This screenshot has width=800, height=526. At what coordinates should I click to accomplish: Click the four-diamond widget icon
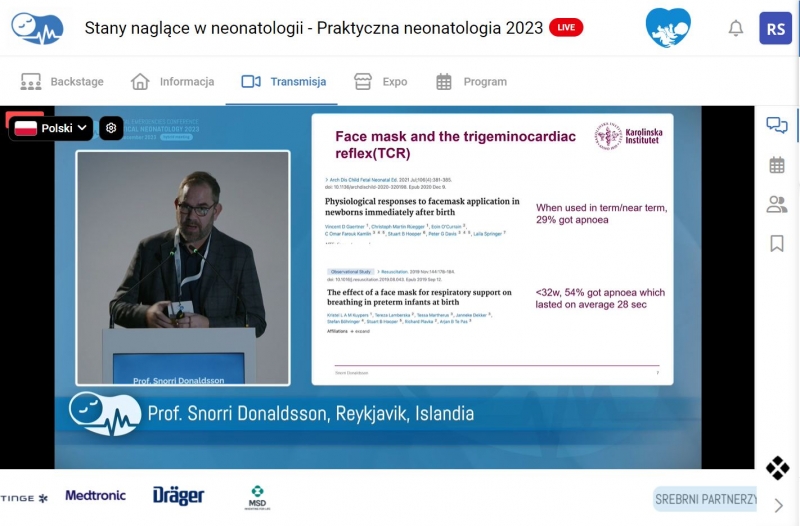click(777, 468)
